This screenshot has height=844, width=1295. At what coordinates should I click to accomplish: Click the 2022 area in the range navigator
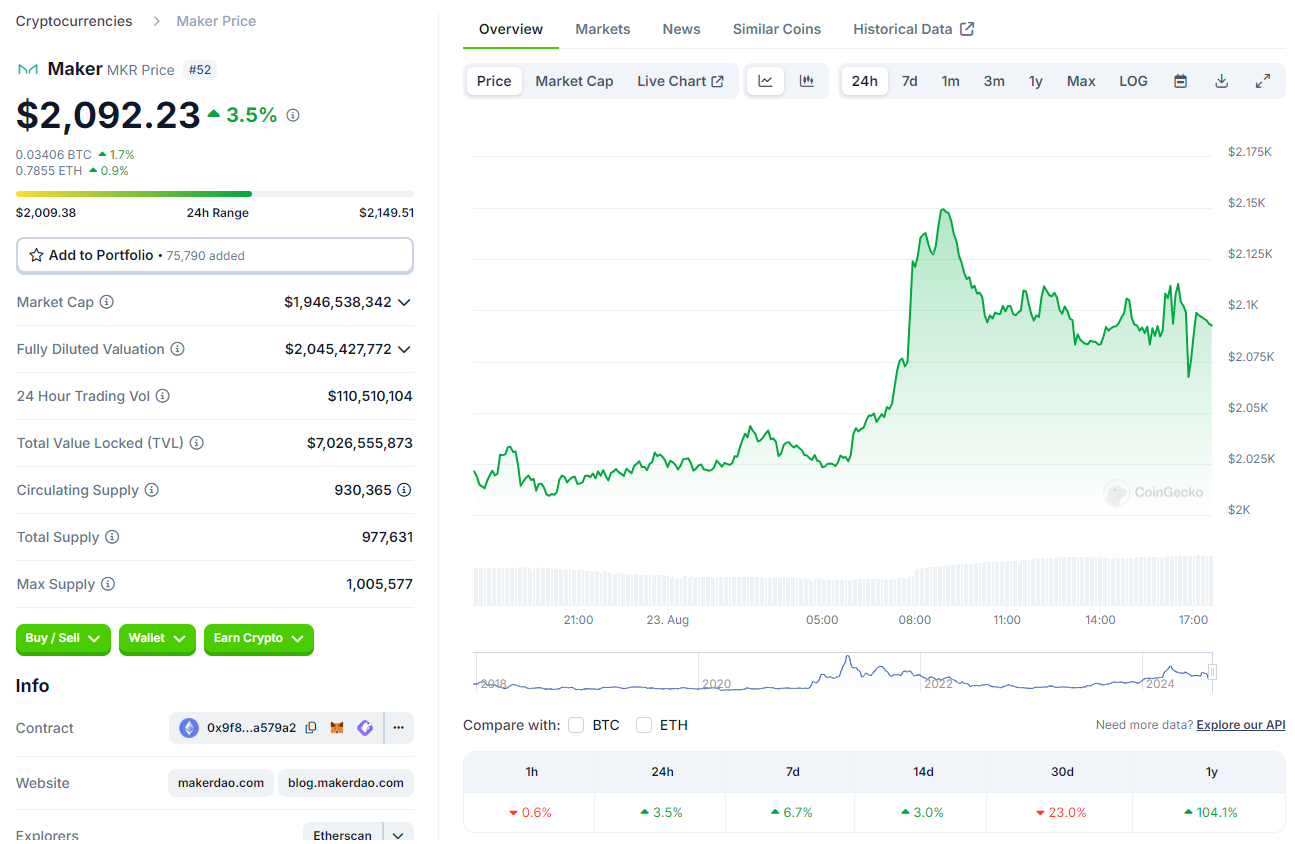(938, 684)
